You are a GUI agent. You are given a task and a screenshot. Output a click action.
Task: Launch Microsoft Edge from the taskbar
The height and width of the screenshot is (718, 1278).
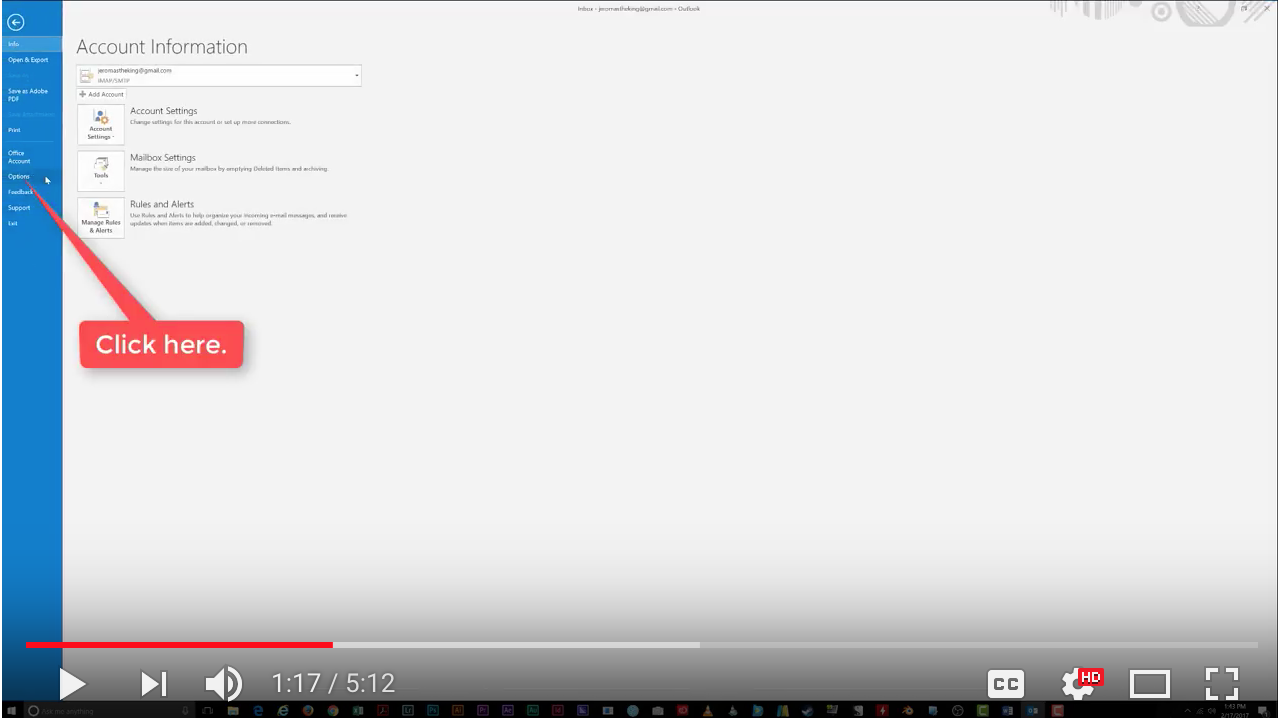pyautogui.click(x=258, y=710)
